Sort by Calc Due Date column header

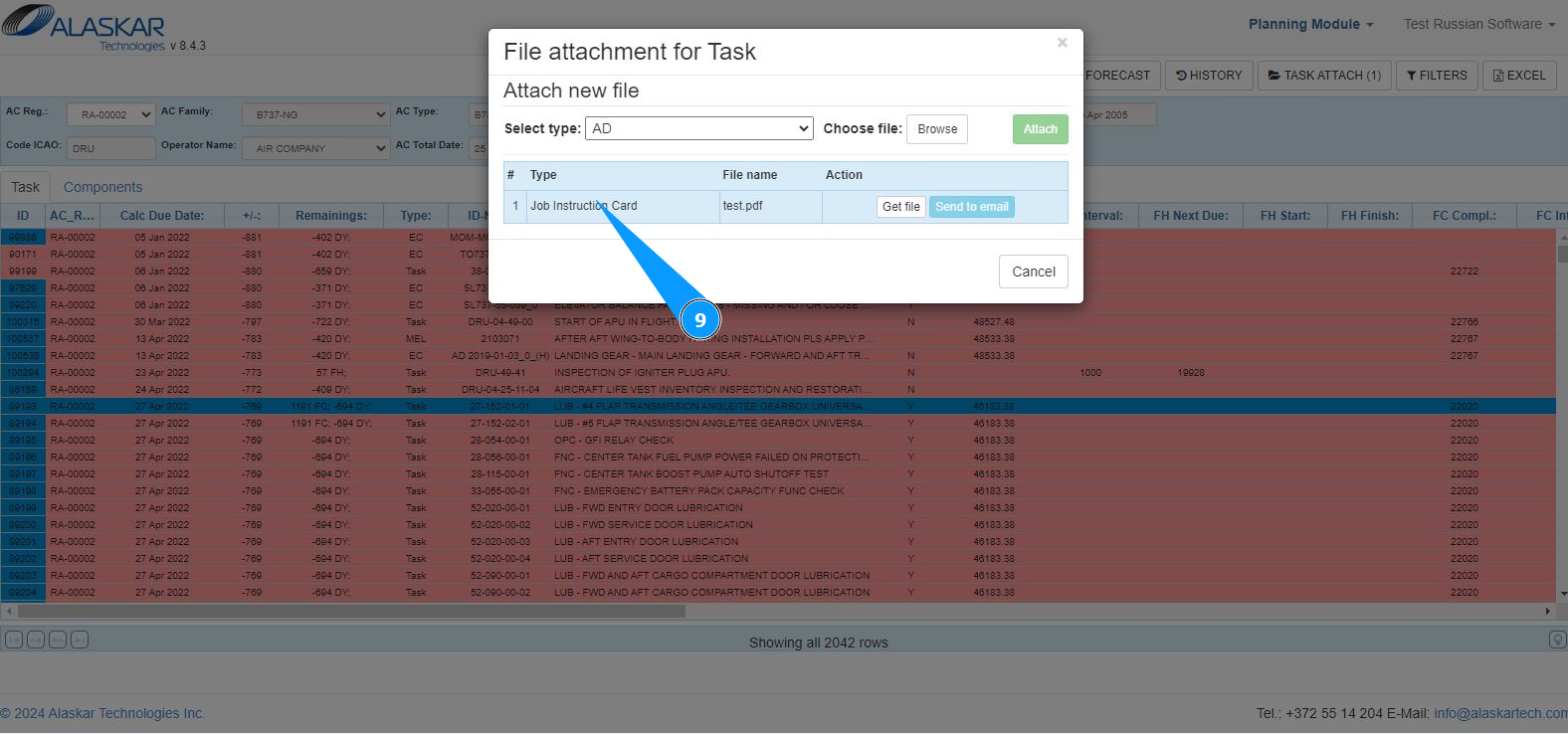coord(162,216)
